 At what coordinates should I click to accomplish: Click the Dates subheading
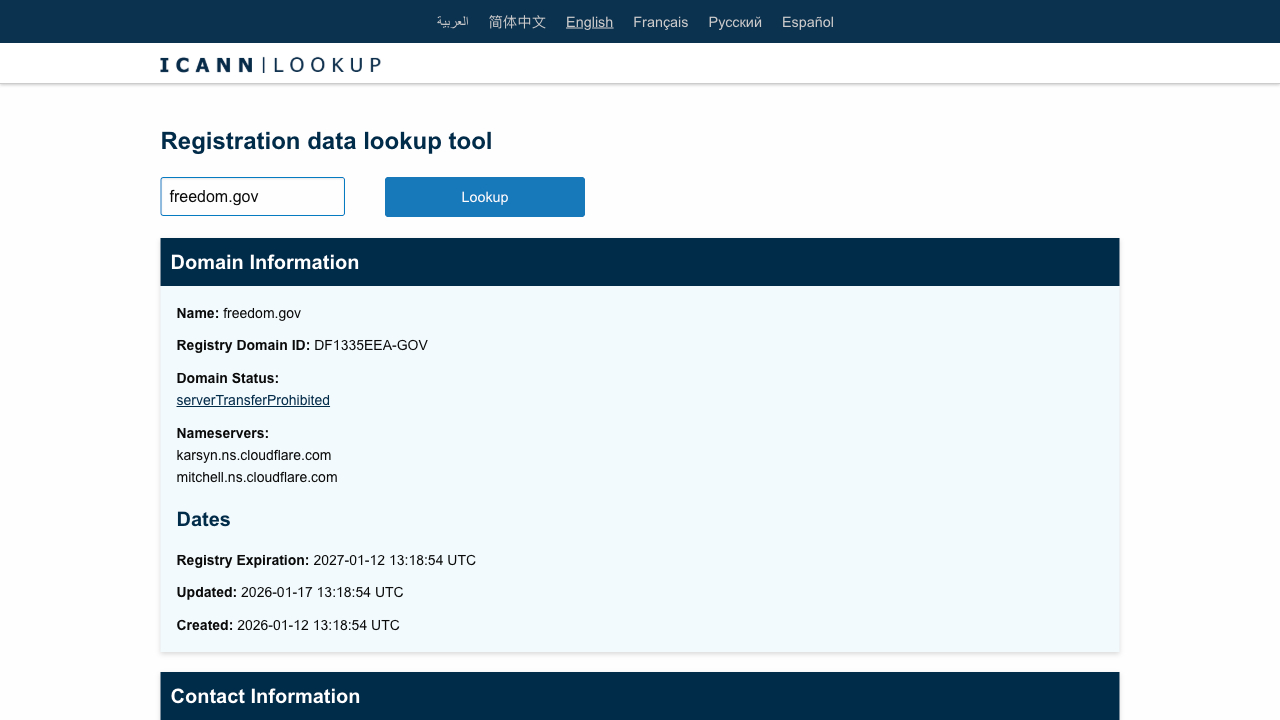[x=203, y=519]
